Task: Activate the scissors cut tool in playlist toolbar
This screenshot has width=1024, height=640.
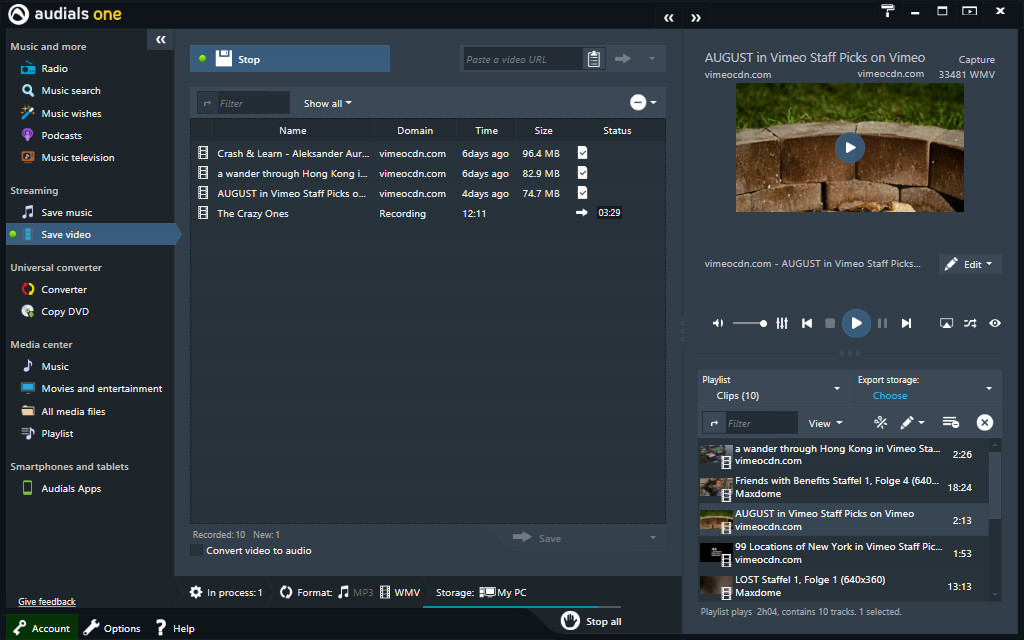Action: (880, 422)
